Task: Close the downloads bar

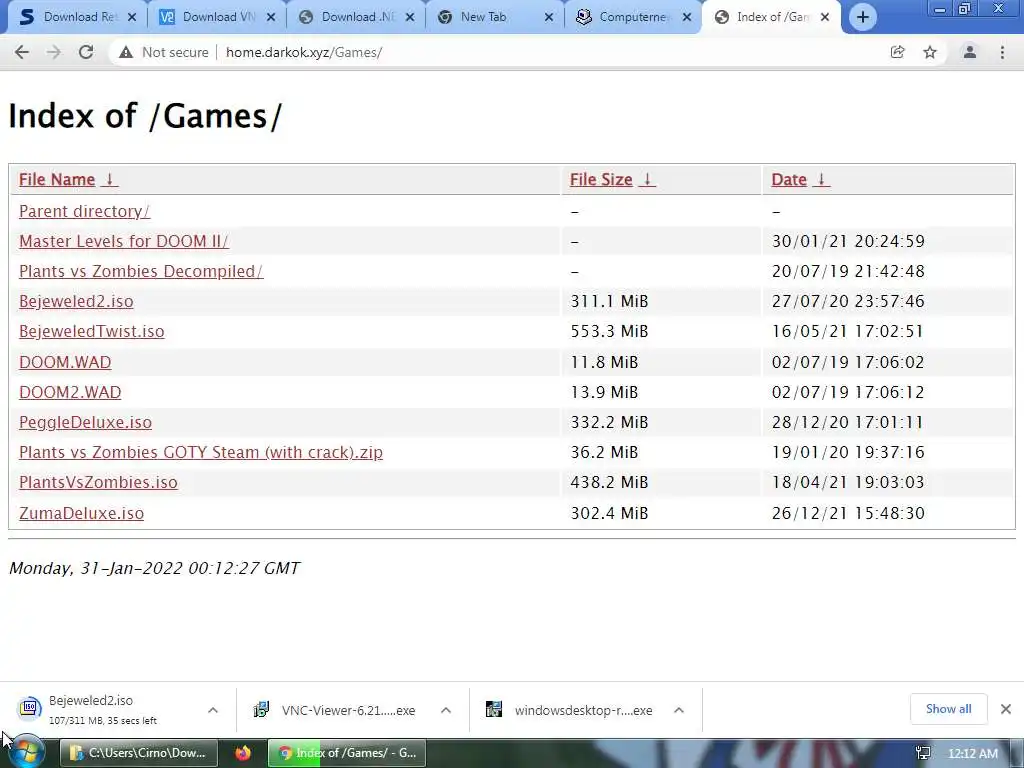Action: (x=1006, y=709)
